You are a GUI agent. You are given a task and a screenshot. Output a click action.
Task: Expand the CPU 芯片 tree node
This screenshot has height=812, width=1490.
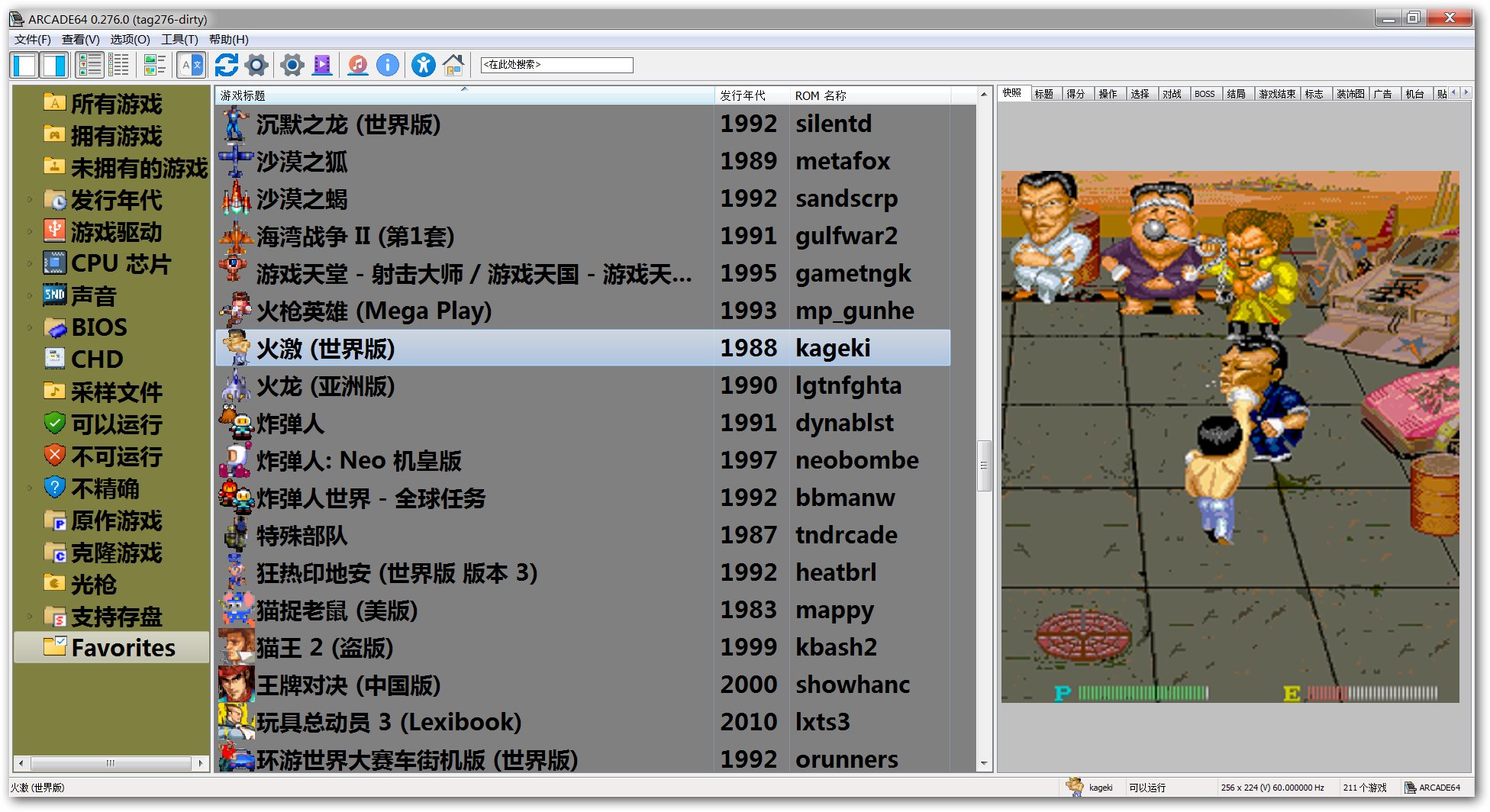point(30,264)
